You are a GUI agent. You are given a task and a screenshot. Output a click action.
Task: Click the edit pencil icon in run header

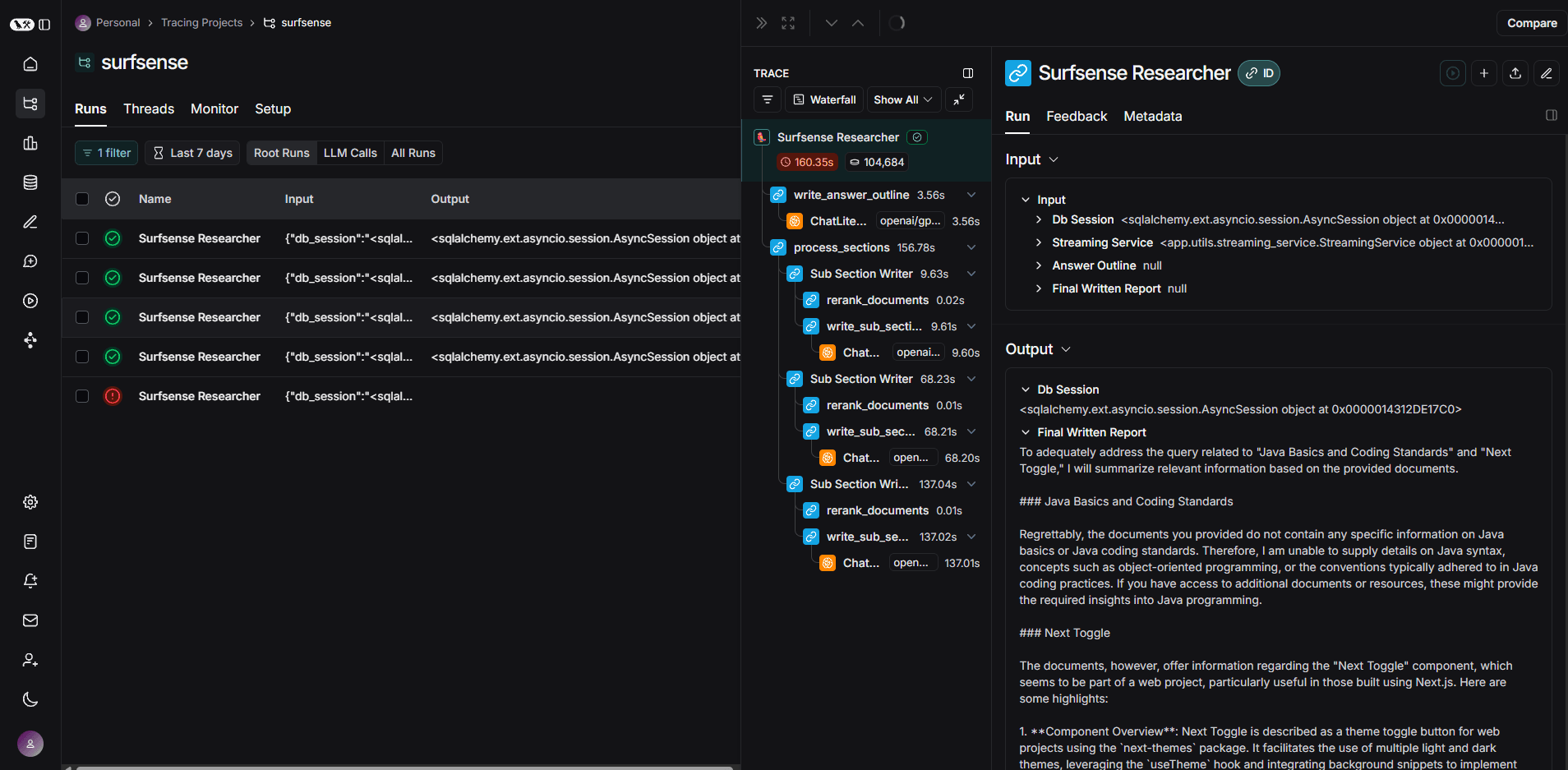pos(1546,73)
